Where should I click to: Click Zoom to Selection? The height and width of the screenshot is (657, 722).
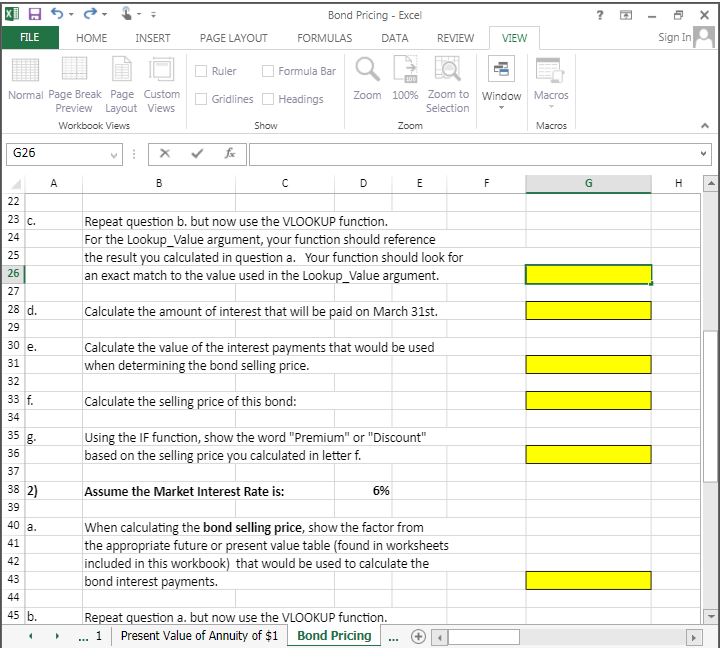448,85
